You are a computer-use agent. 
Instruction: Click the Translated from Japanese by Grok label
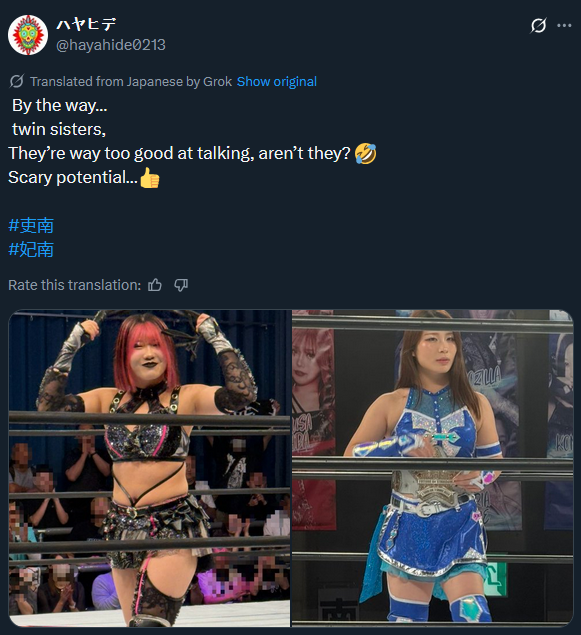131,81
